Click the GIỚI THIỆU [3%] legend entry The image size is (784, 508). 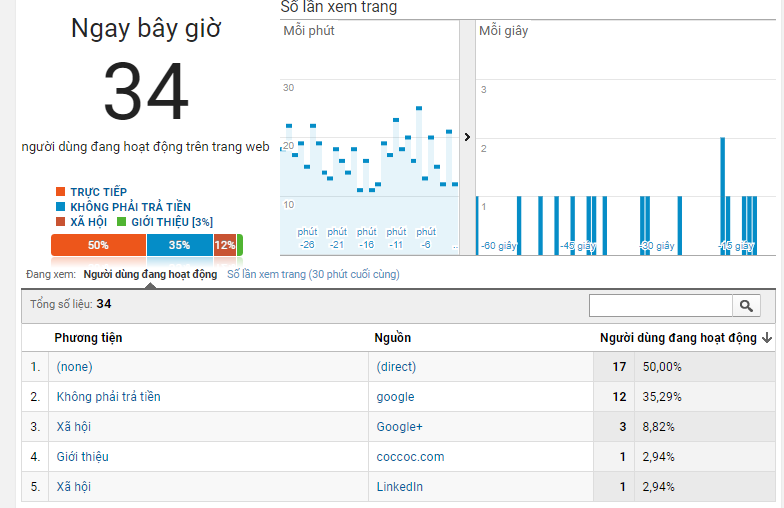165,222
